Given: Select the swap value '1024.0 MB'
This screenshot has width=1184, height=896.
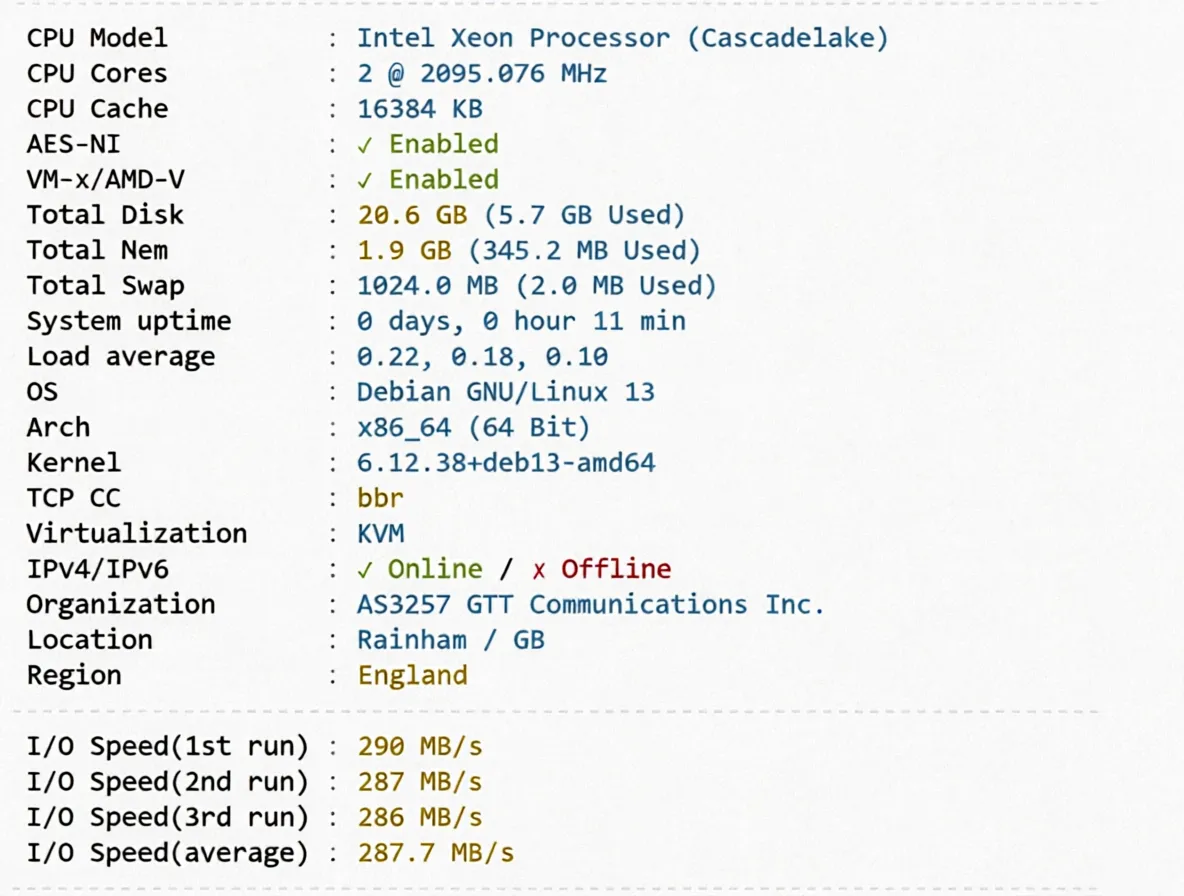Looking at the screenshot, I should (427, 285).
